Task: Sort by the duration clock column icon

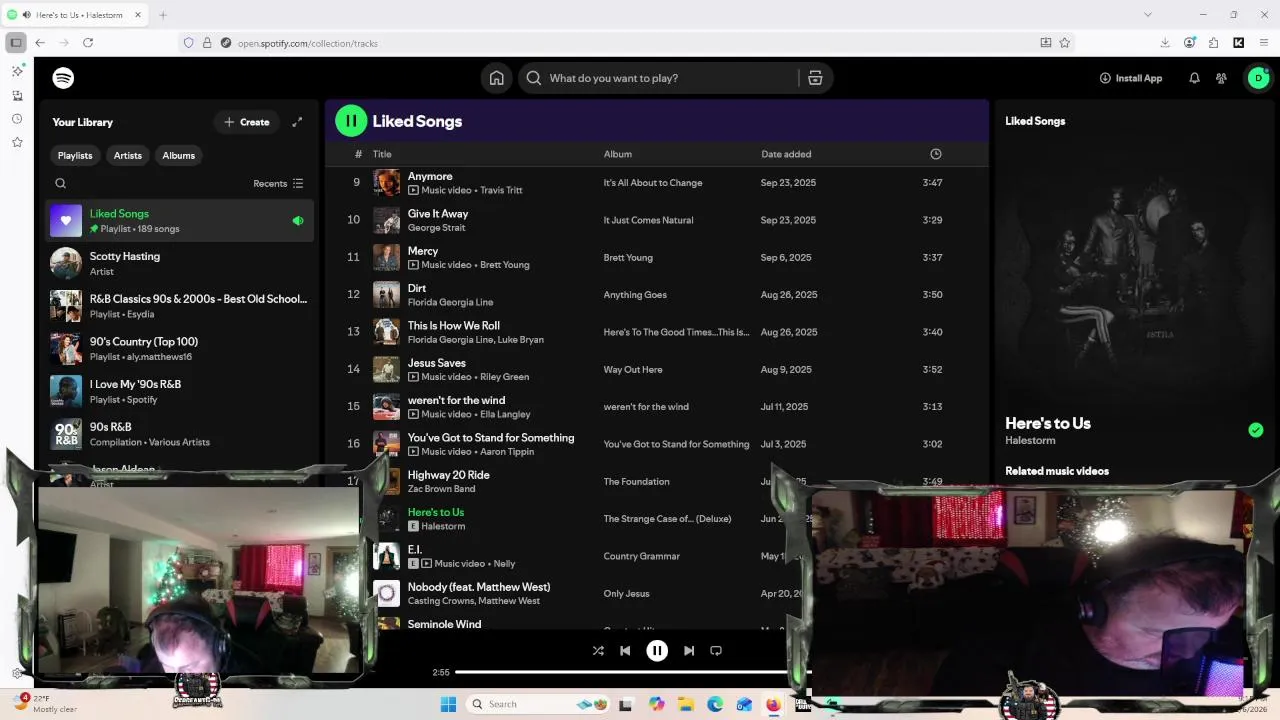Action: point(936,154)
